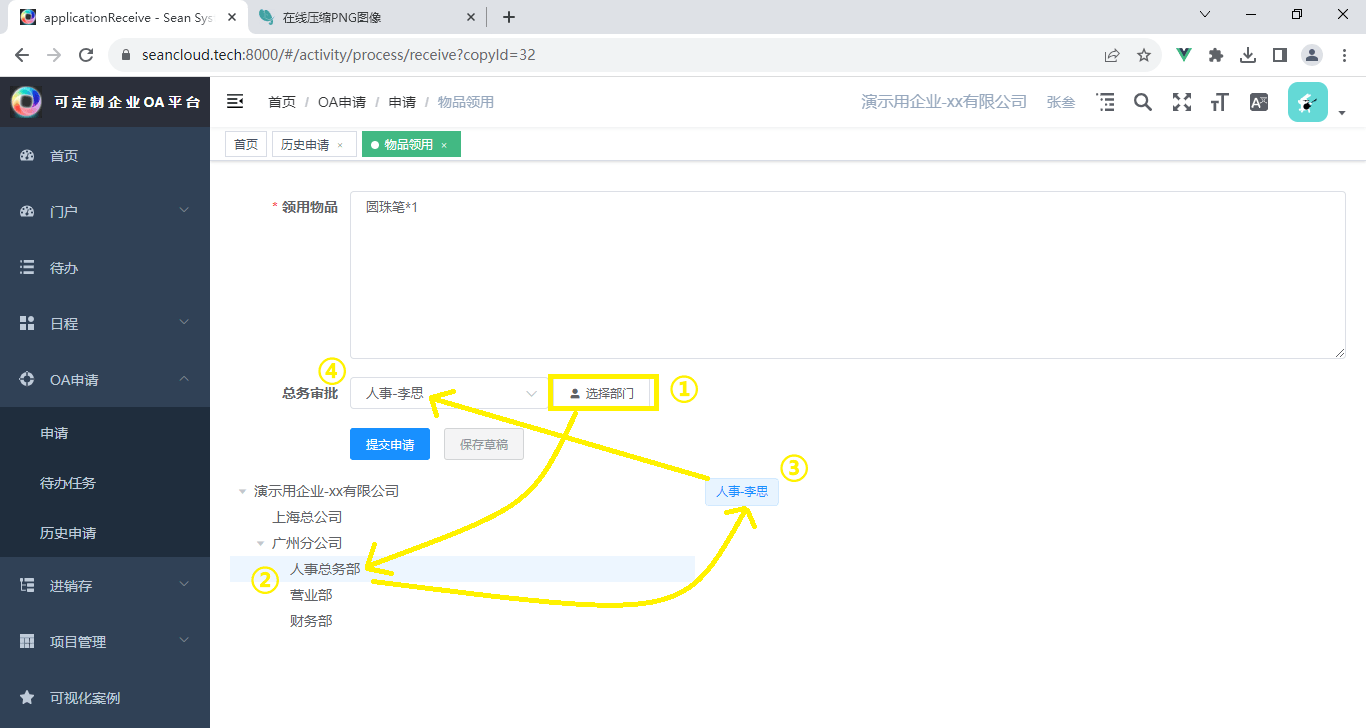The width and height of the screenshot is (1366, 728).
Task: Click the OA platform logo
Action: pos(26,101)
